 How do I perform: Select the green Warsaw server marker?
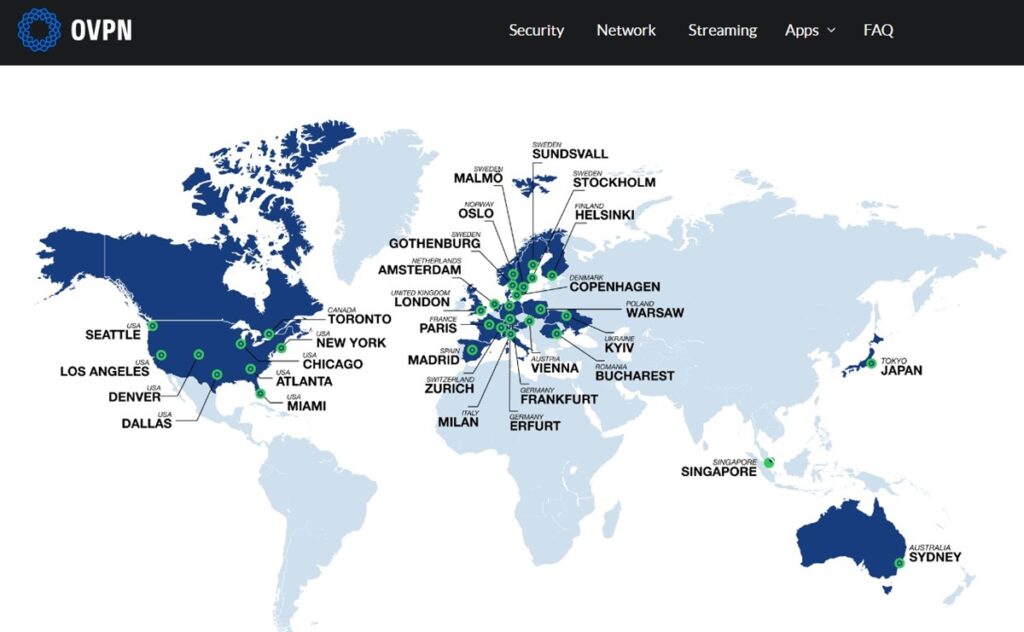click(x=540, y=309)
